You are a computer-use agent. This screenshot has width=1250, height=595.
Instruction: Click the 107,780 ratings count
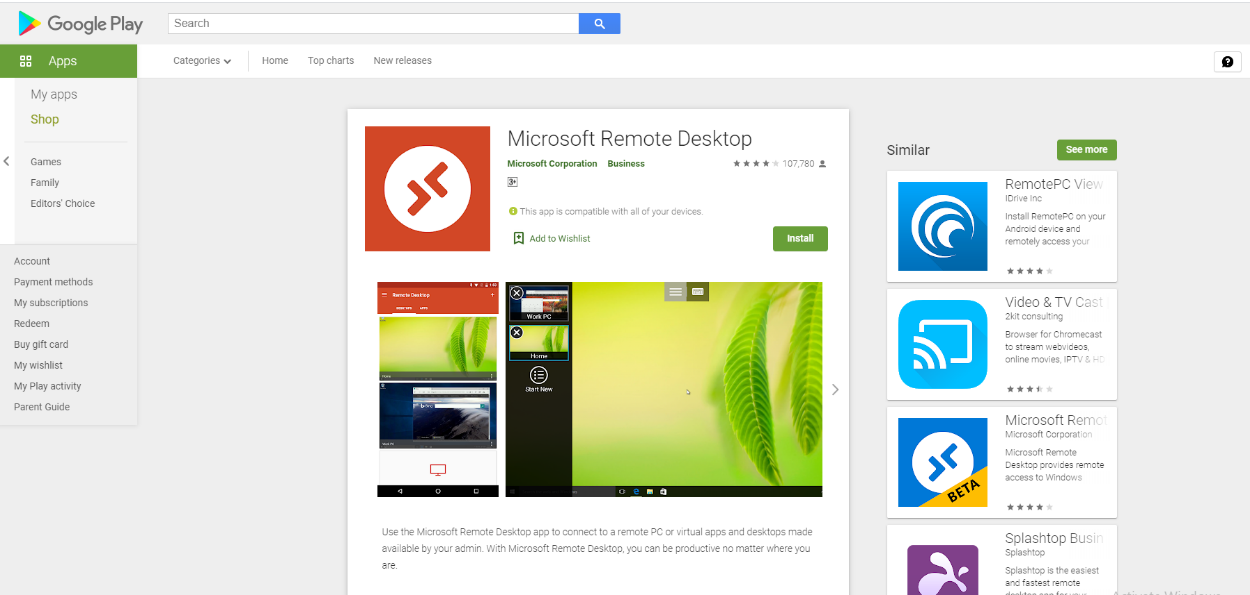(x=798, y=164)
